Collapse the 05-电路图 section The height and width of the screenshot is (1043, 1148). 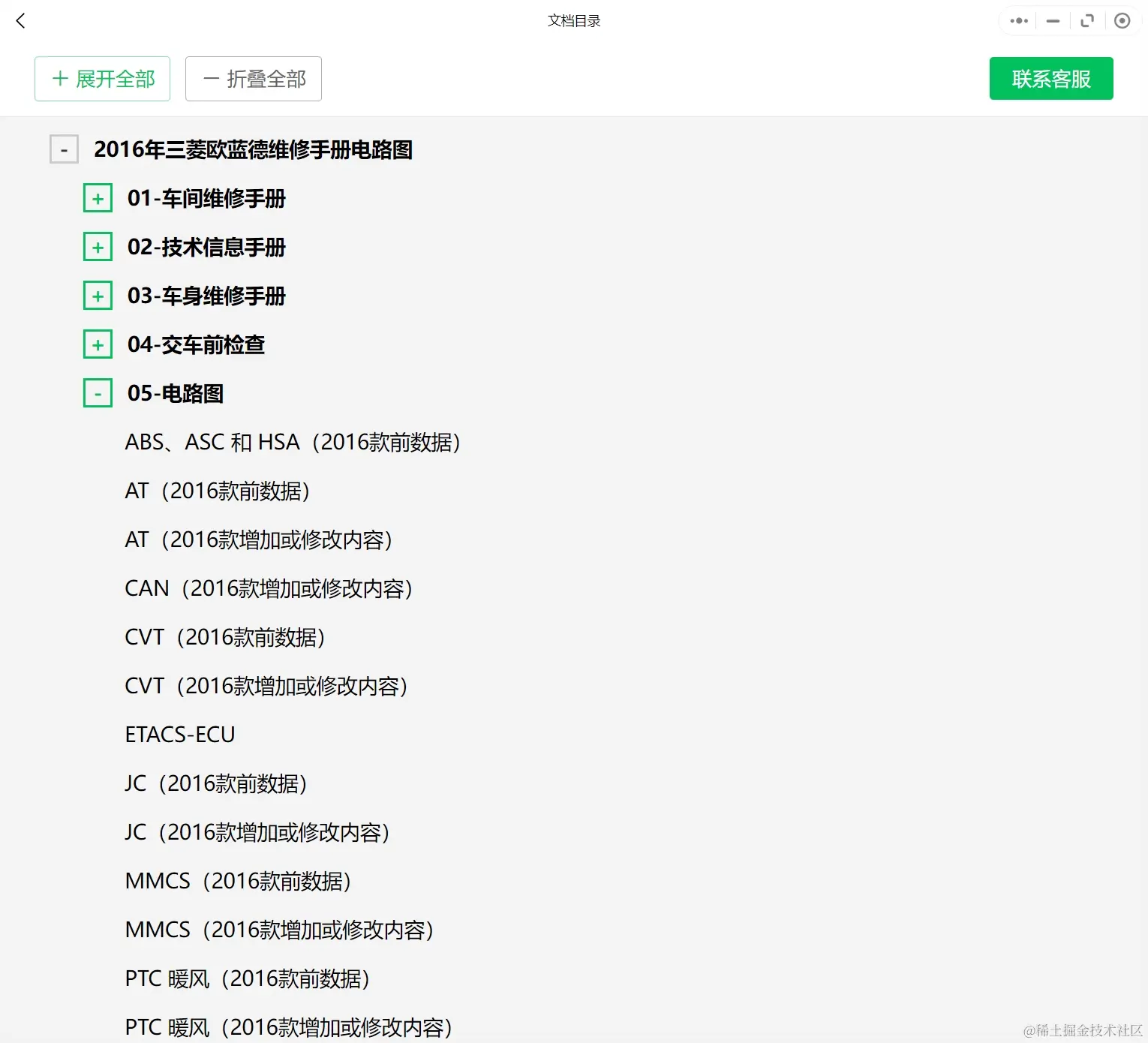[98, 392]
